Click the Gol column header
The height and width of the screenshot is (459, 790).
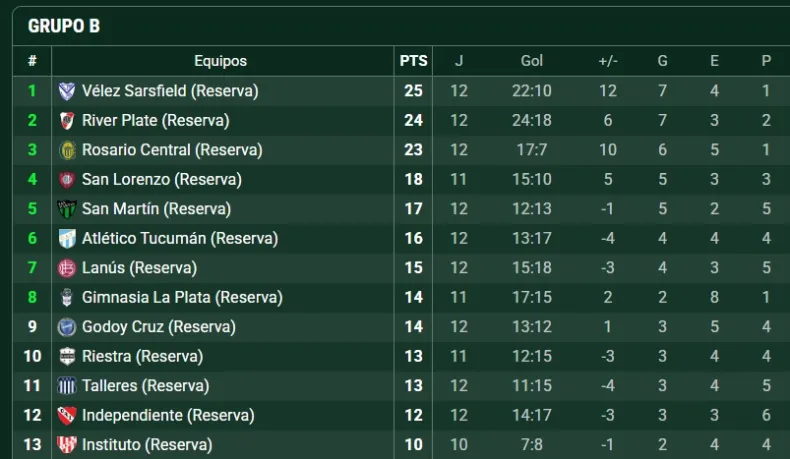(531, 61)
